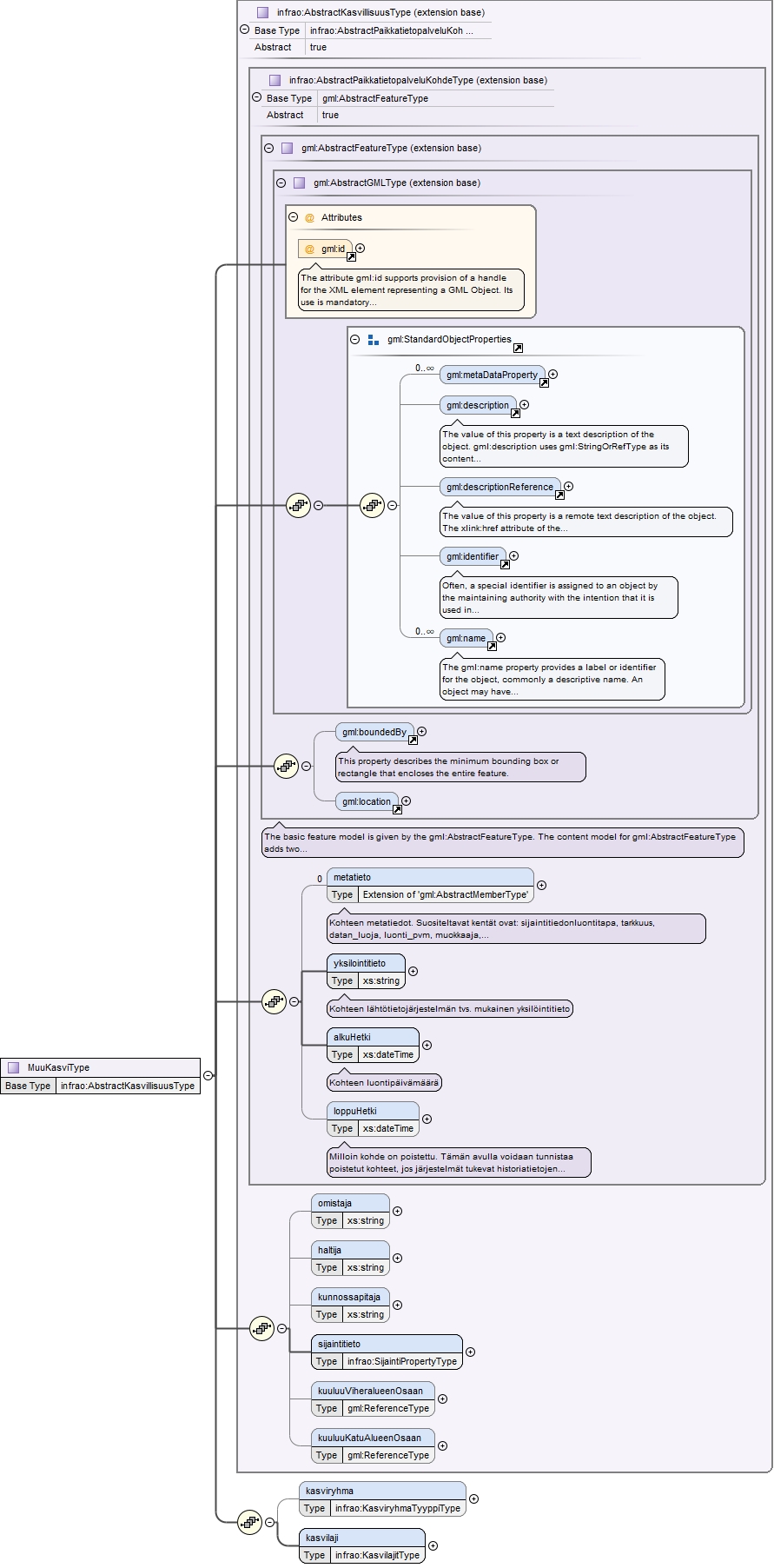This screenshot has height=1568, width=774.
Task: Select gml:ReferenceType of kuuluuViheralueenOsaan
Action: click(388, 1408)
